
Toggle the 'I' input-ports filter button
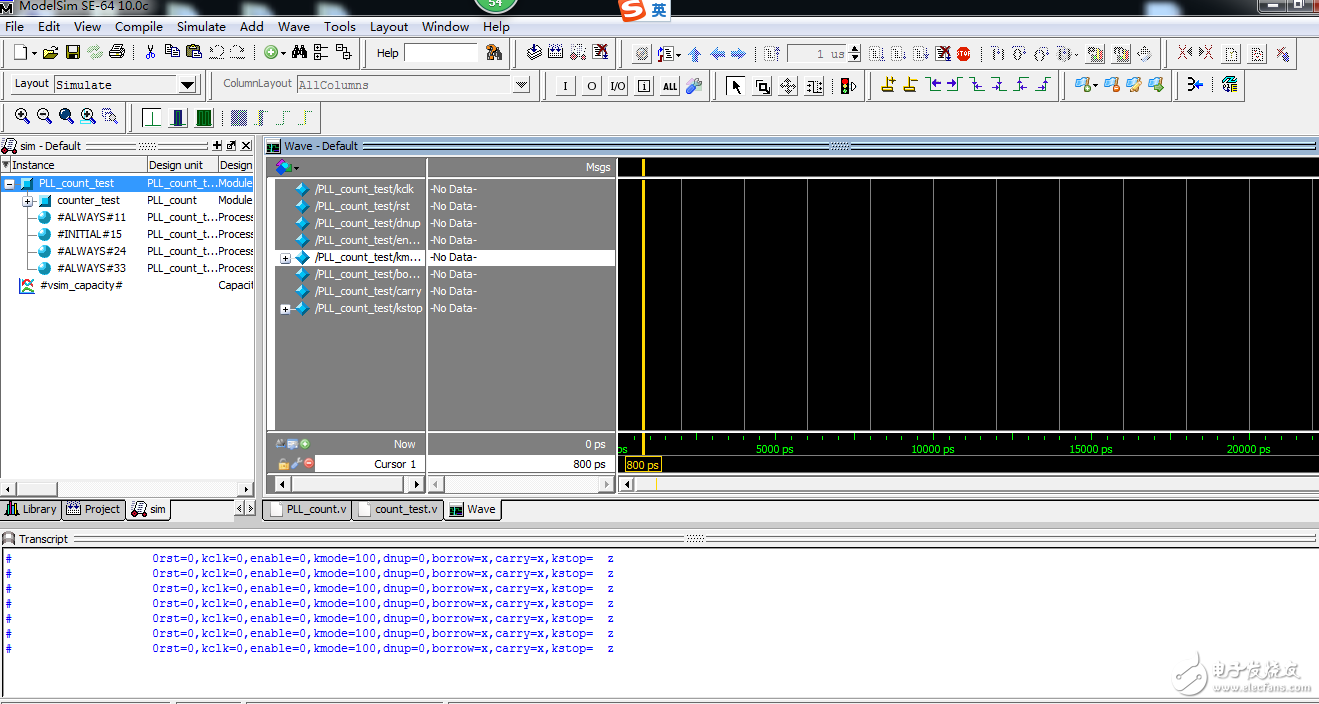(x=565, y=86)
